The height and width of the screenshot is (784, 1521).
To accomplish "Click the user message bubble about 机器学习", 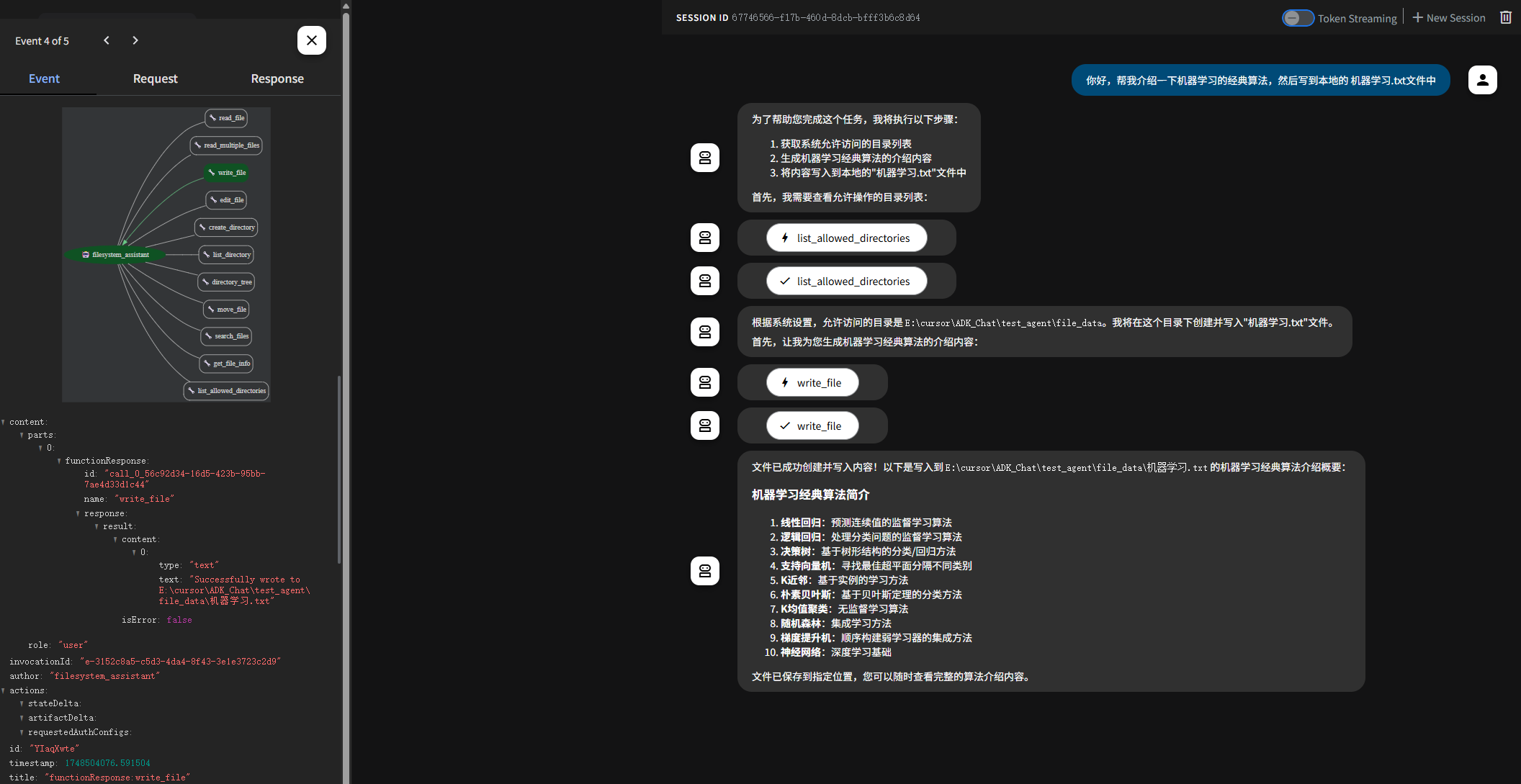I will [x=1260, y=80].
